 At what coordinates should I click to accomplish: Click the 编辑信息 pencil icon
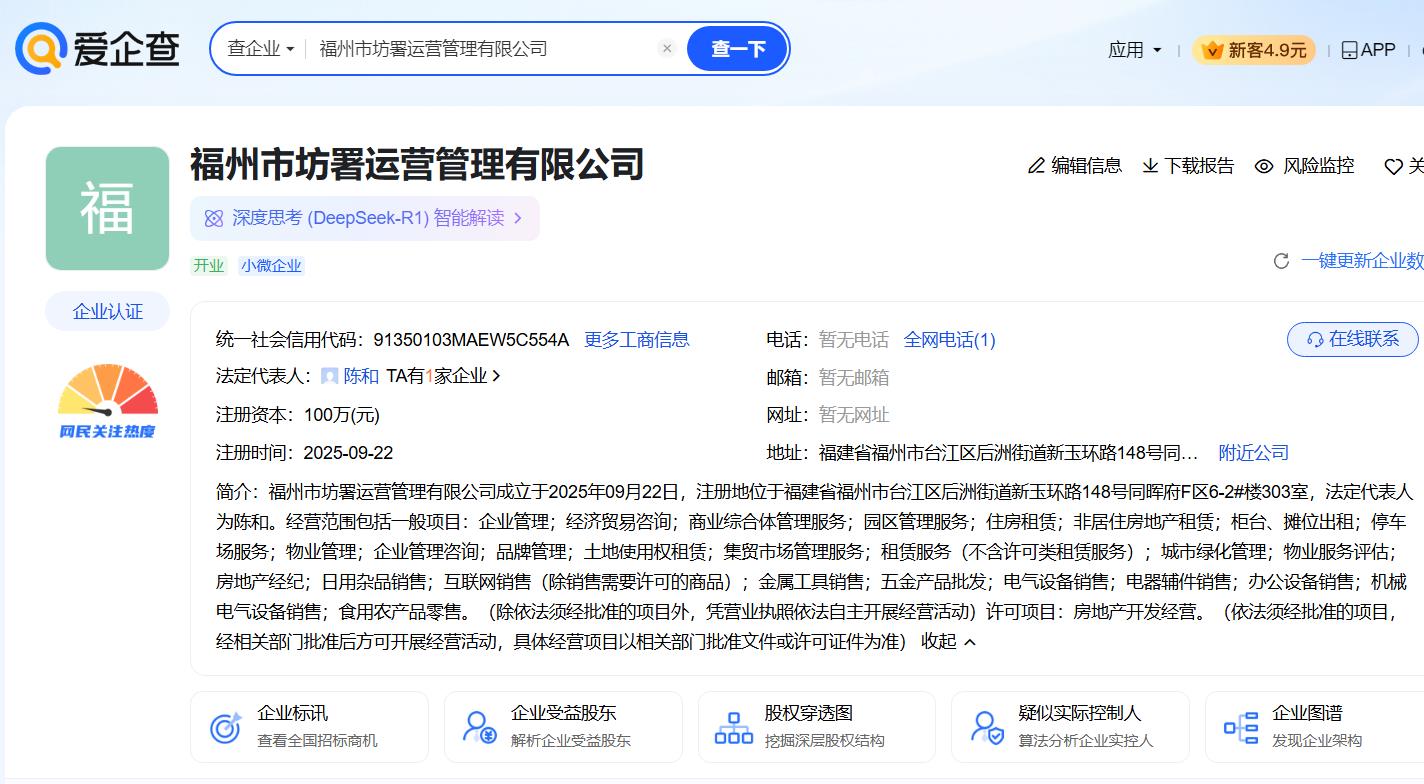(1036, 166)
